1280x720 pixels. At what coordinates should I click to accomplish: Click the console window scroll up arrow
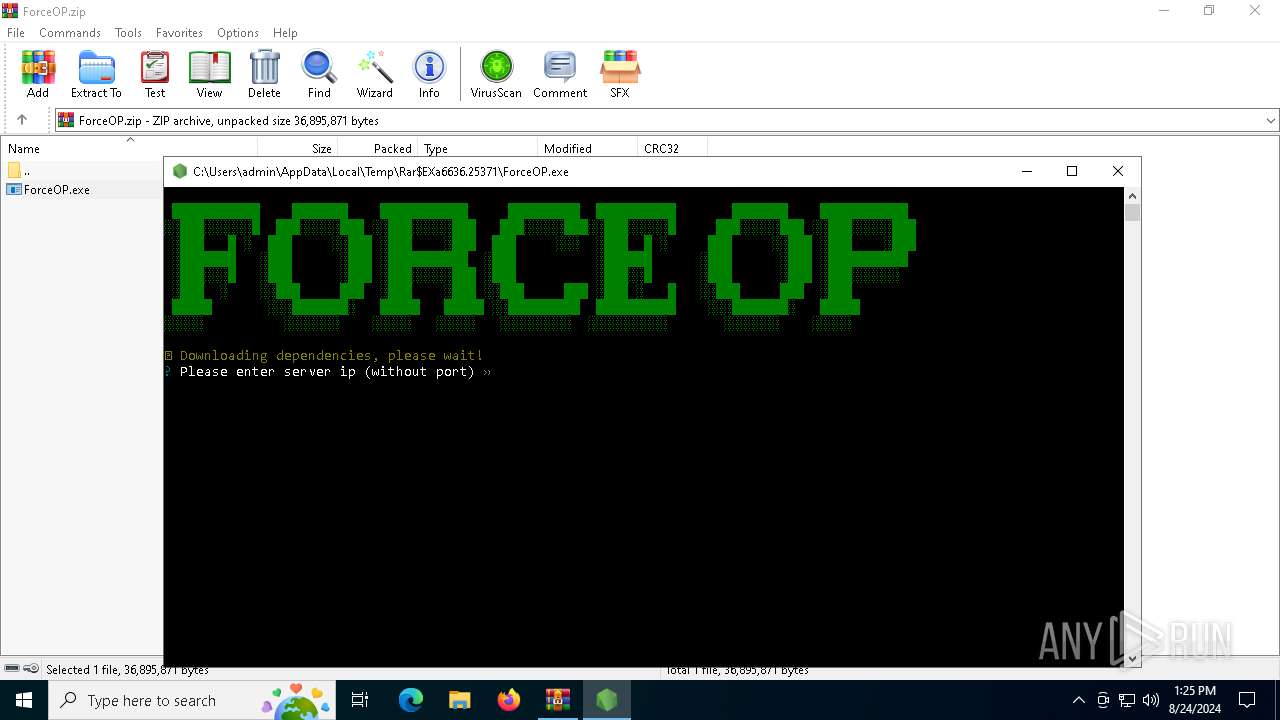1132,196
